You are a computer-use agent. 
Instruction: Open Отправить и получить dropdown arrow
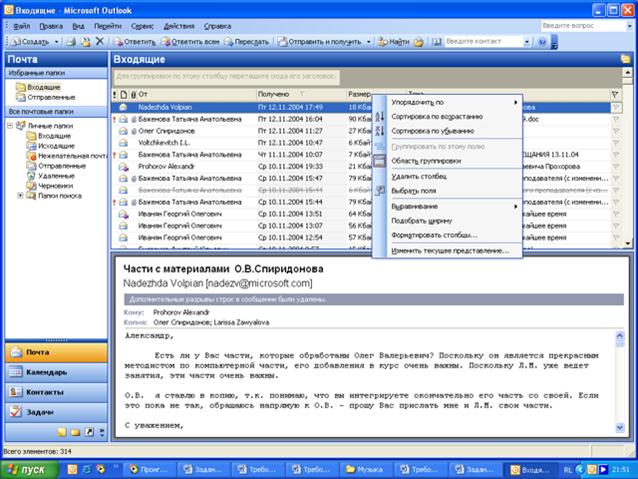368,42
